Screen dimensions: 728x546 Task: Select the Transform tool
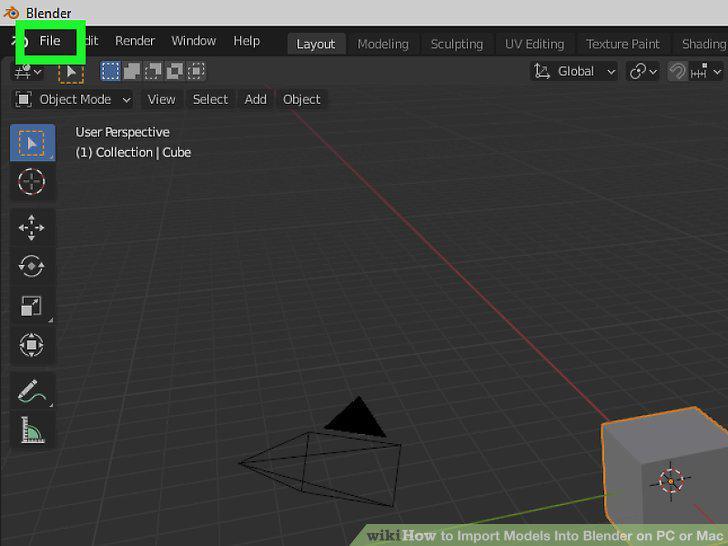coord(32,345)
